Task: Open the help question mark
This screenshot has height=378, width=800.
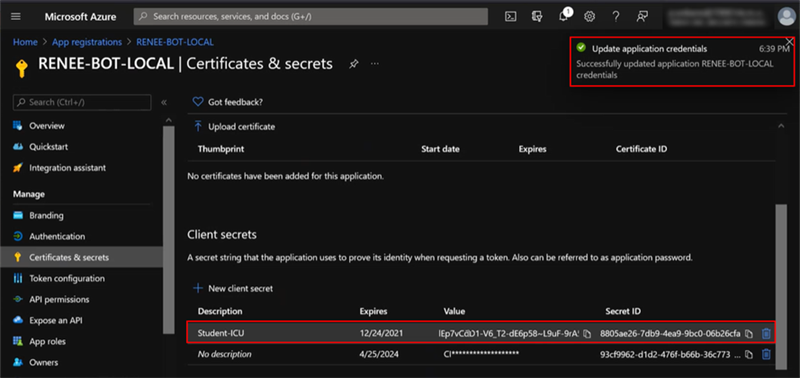Action: coord(616,16)
